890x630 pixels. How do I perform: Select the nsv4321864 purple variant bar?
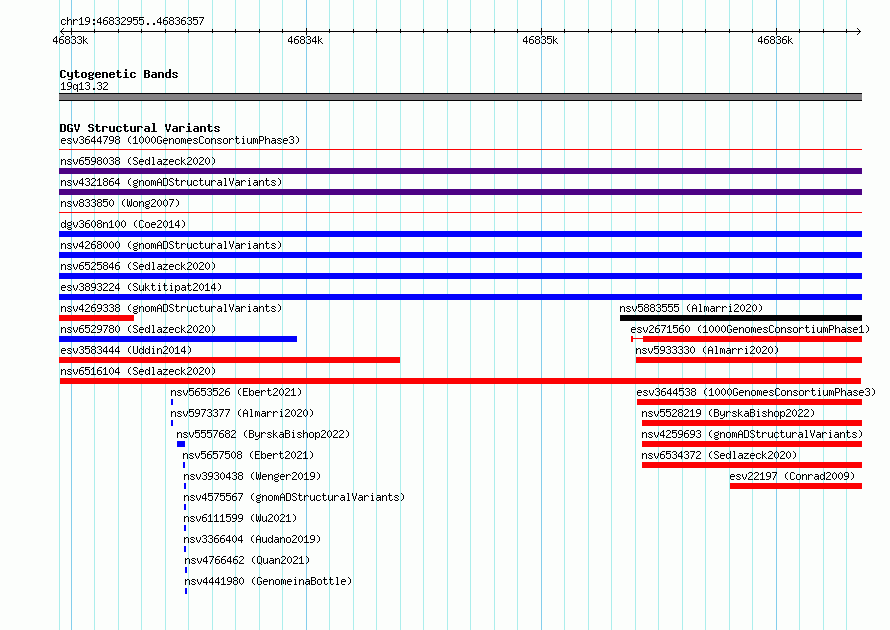[460, 192]
